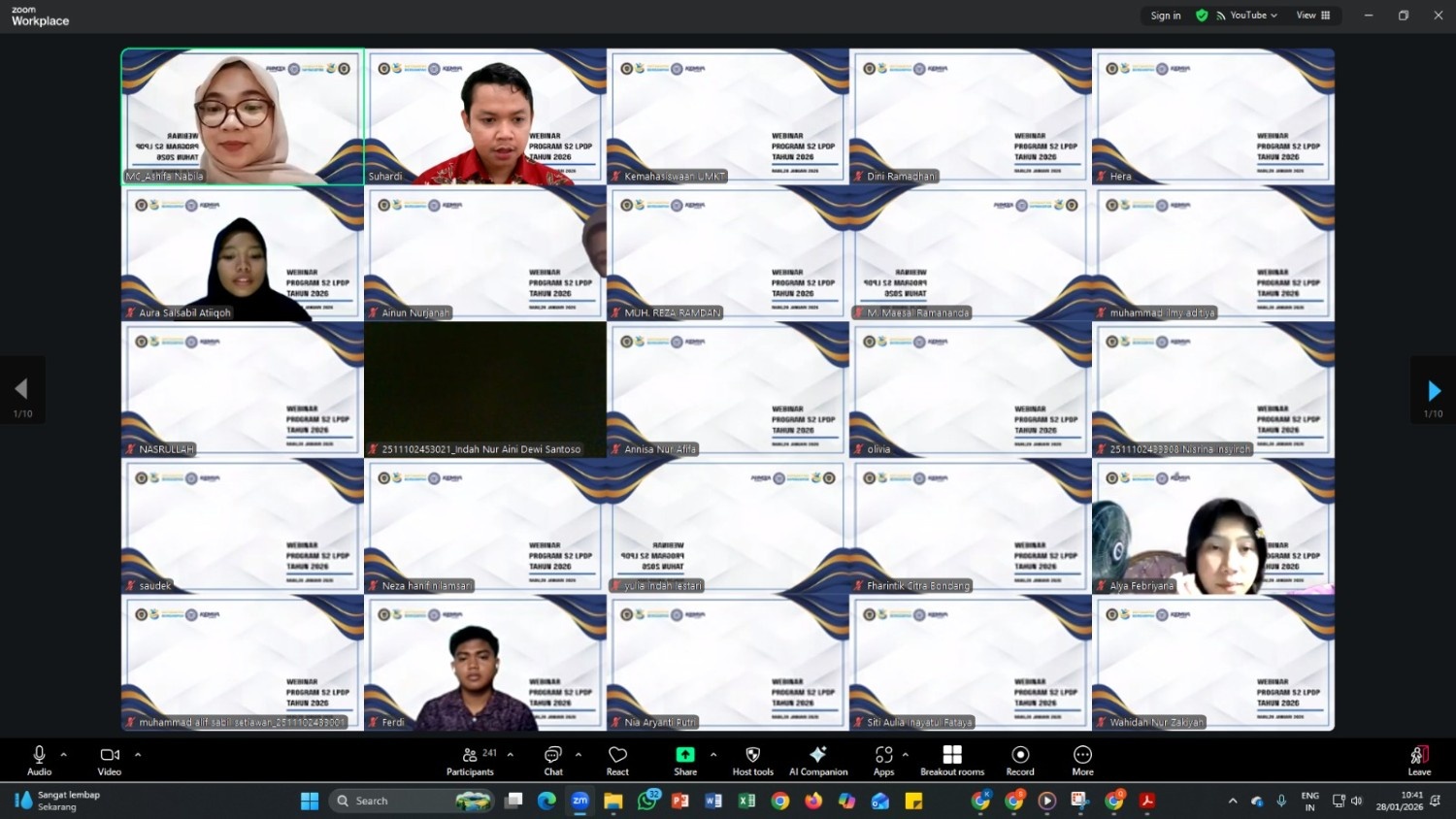Open Host tools shield icon
This screenshot has height=819, width=1456.
[752, 760]
